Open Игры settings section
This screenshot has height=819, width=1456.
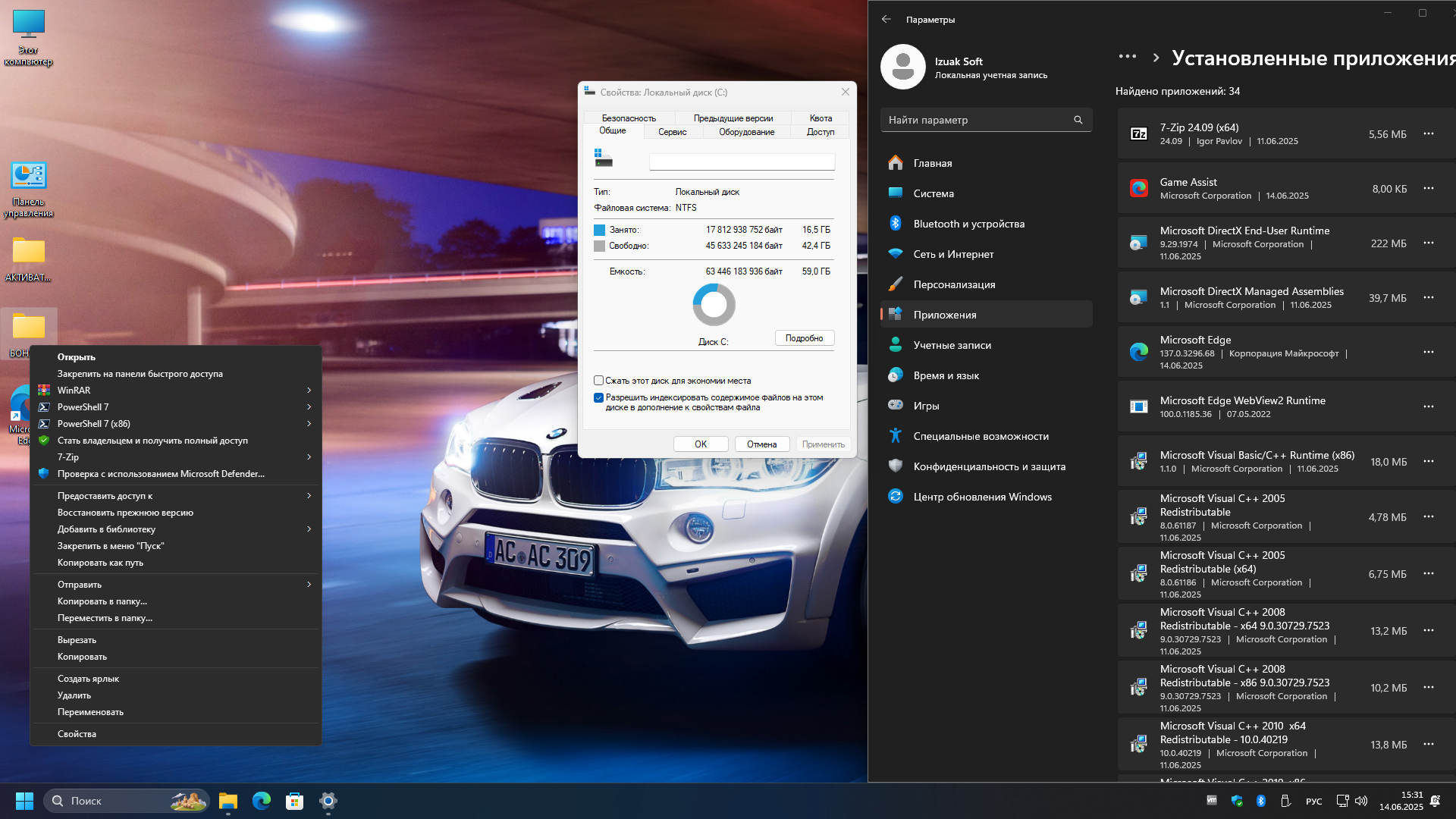[x=986, y=406]
